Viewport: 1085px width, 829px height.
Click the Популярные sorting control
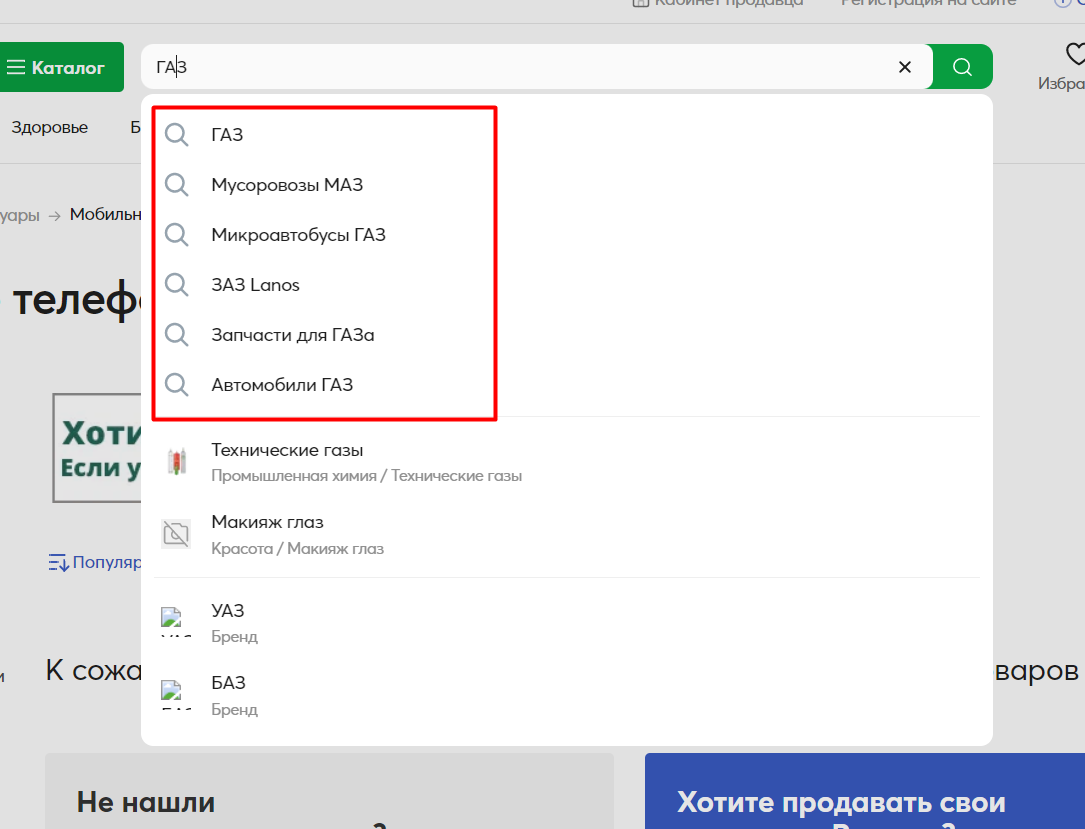95,562
